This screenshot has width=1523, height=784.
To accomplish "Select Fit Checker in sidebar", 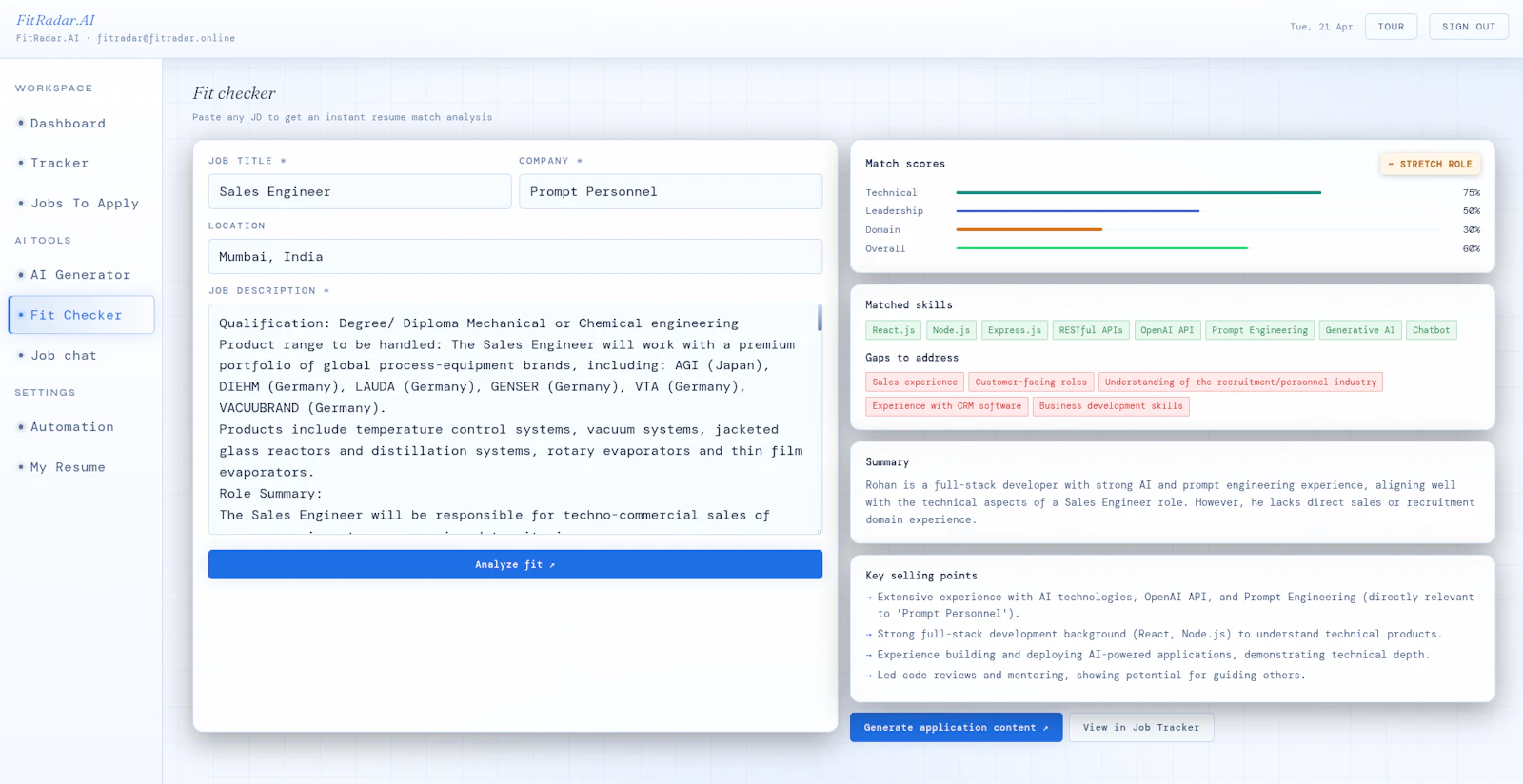I will 81,315.
